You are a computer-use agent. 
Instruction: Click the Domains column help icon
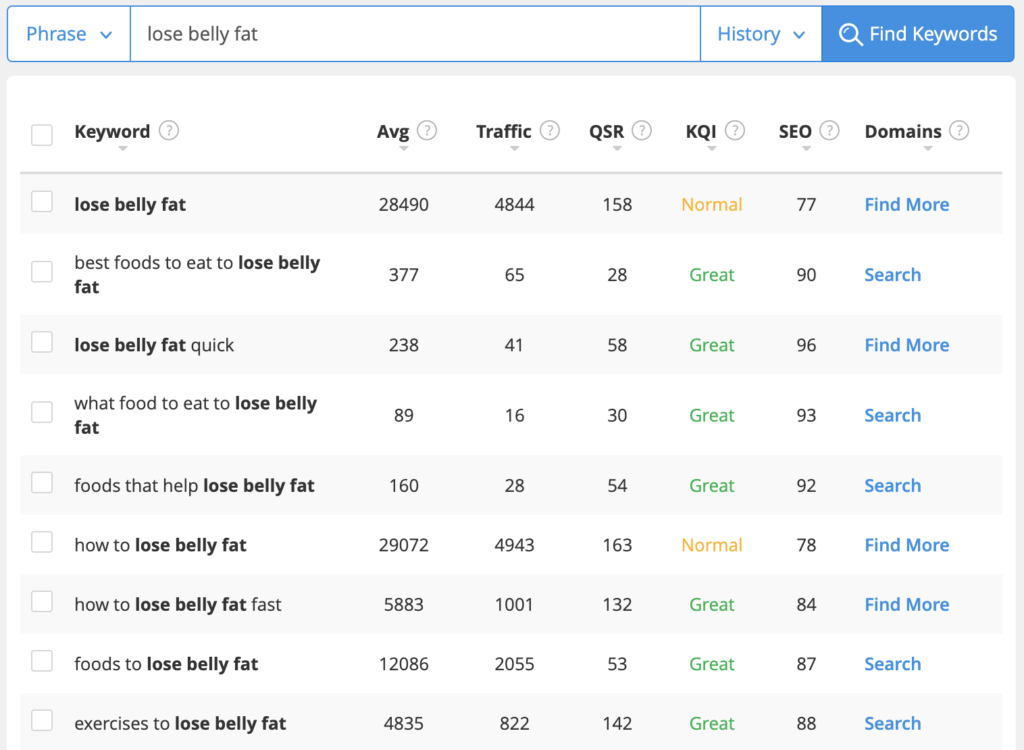click(959, 130)
